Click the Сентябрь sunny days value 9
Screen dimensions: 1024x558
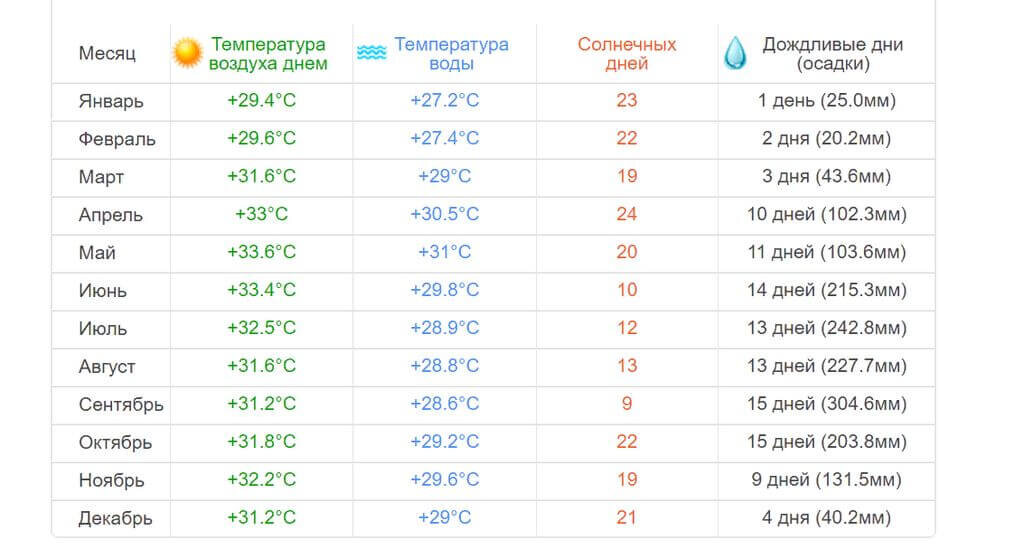(627, 403)
